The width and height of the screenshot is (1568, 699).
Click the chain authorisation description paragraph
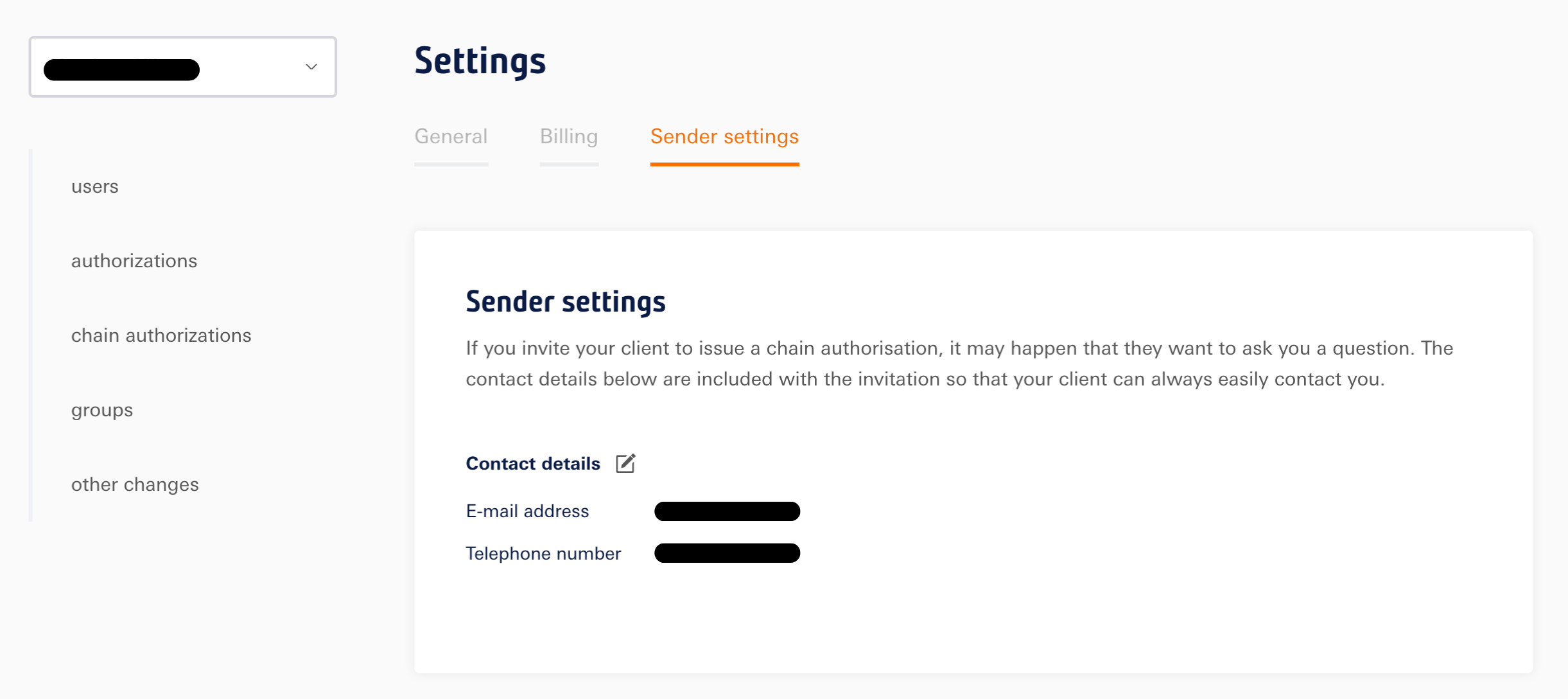(x=959, y=364)
